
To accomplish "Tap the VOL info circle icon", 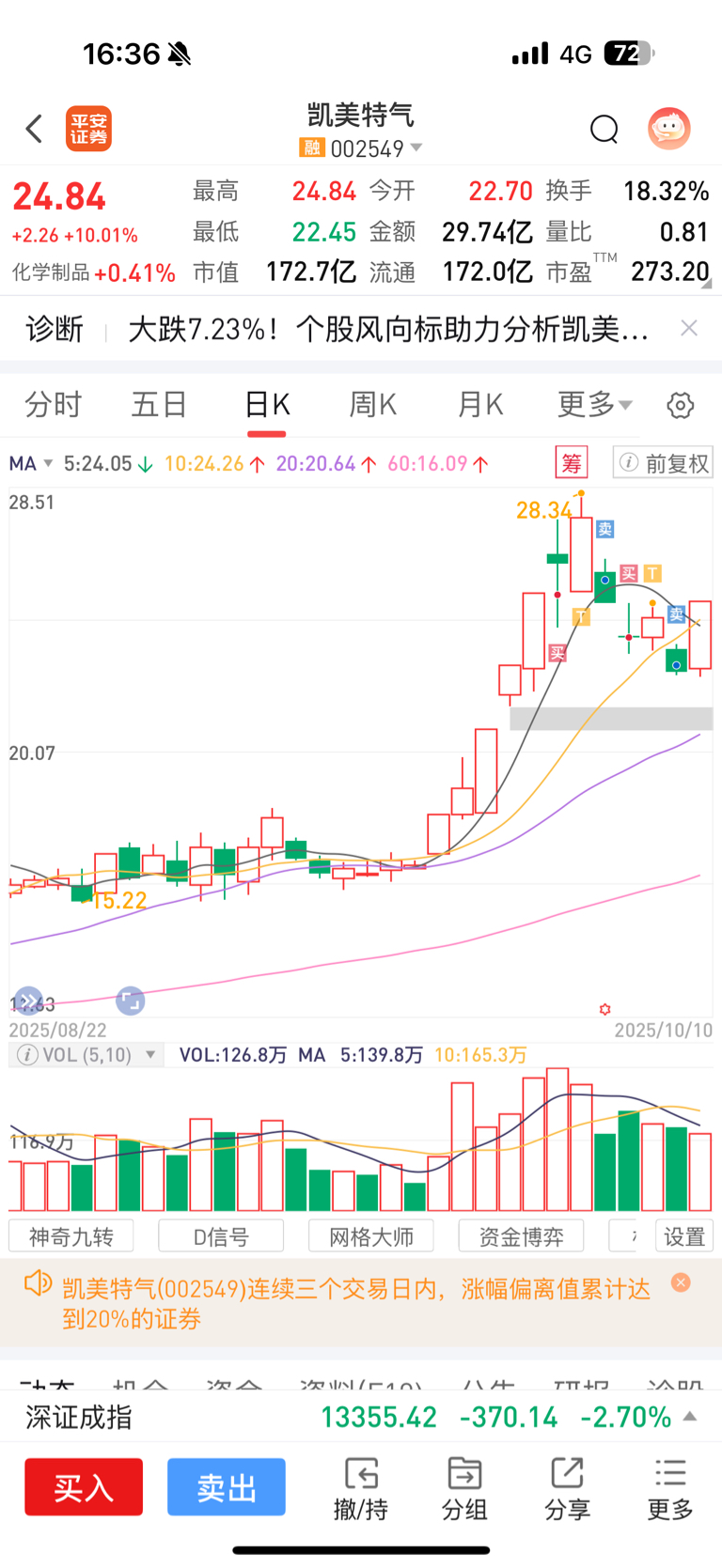I will [x=28, y=1055].
